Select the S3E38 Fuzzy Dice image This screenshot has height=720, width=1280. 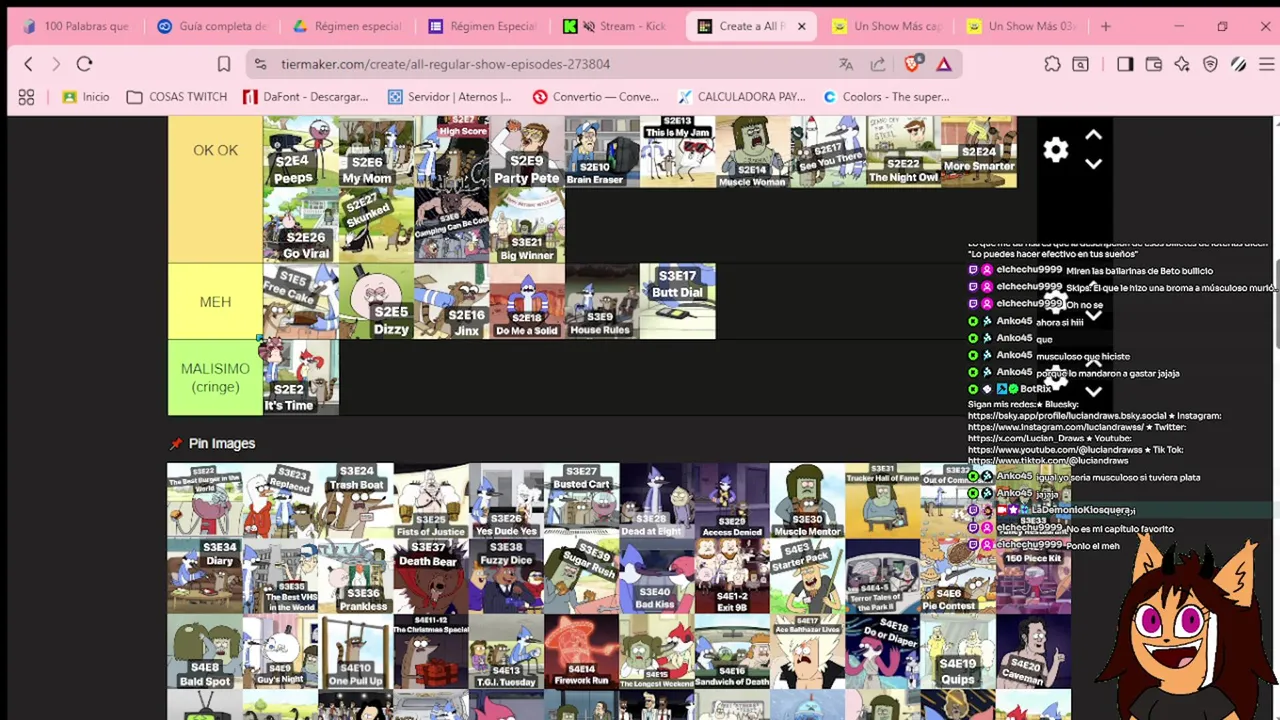tap(506, 576)
